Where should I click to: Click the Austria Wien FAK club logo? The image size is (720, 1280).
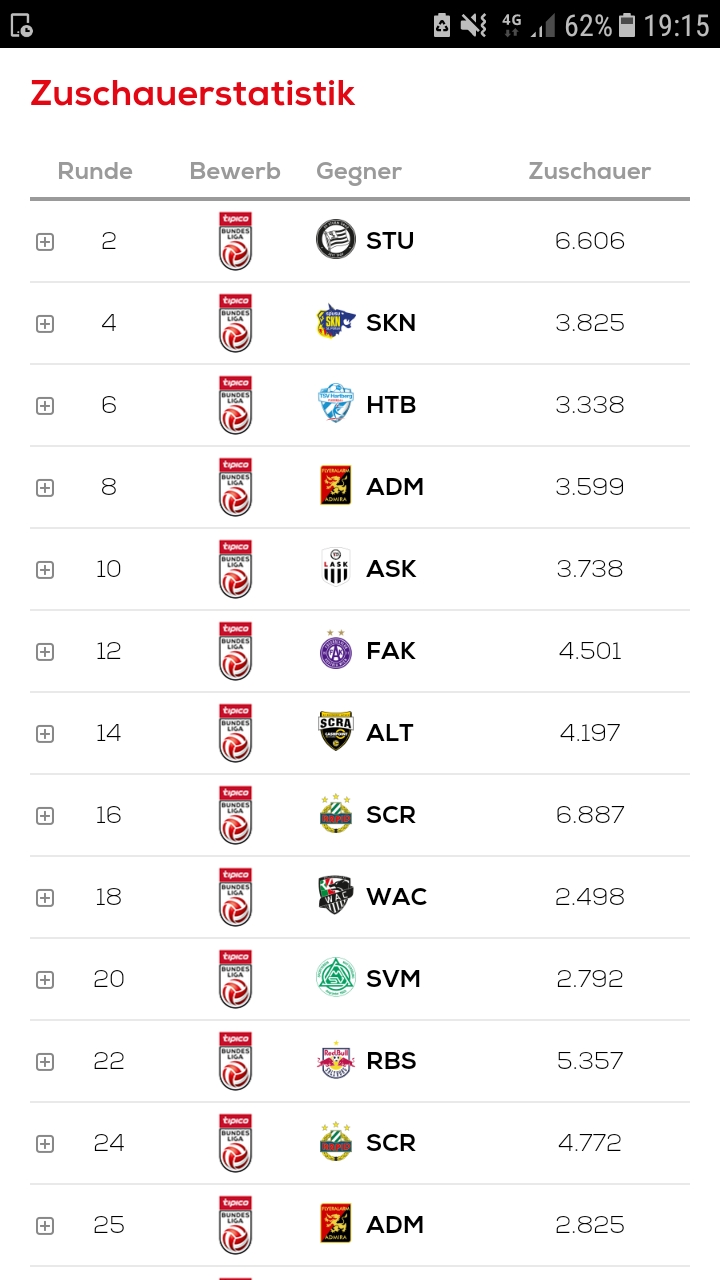(336, 651)
